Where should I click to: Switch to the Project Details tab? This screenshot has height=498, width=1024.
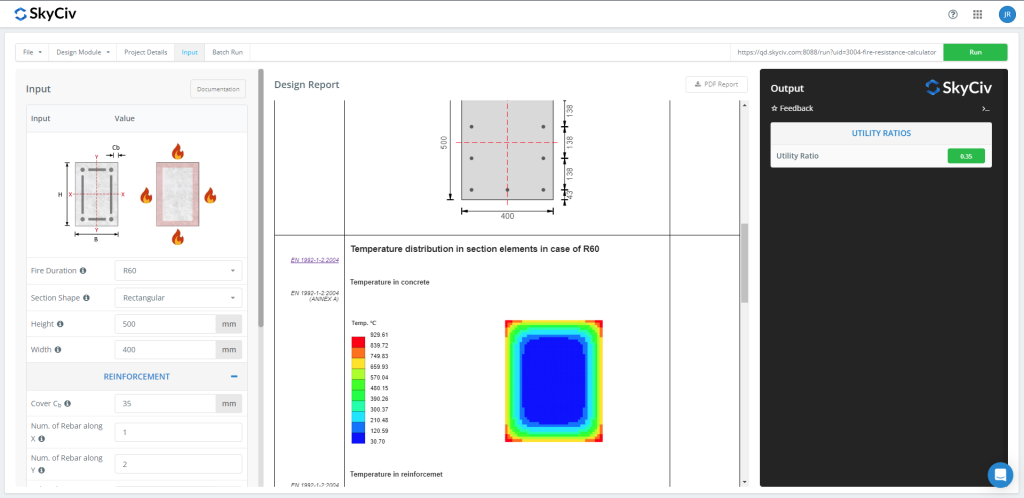[145, 51]
